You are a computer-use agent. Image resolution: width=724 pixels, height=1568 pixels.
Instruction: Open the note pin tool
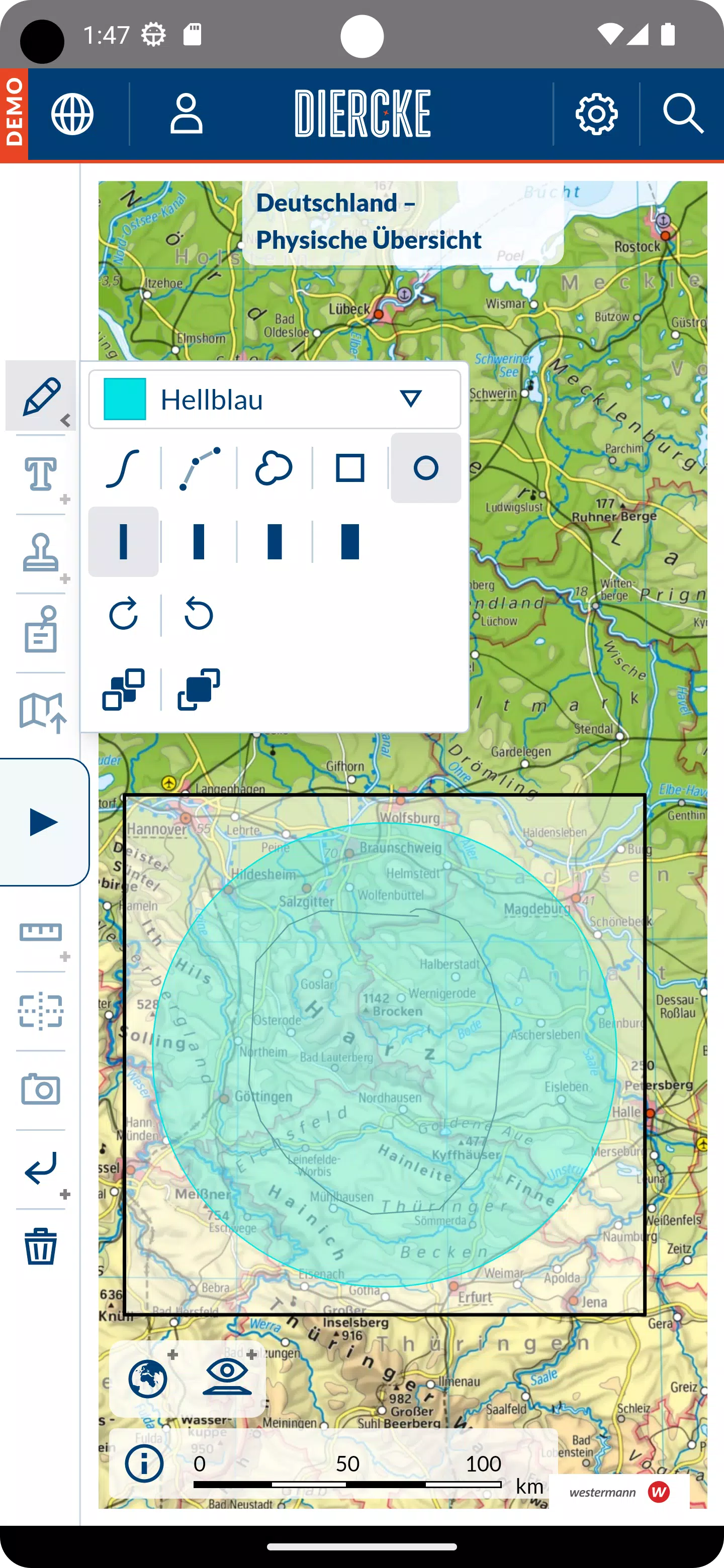pyautogui.click(x=41, y=630)
